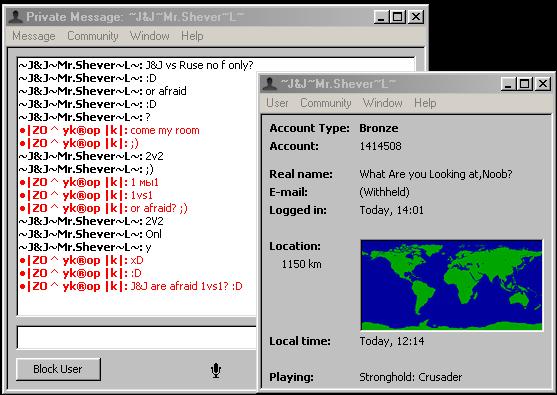Click the message 'J&J vs Ruse no f only?'
Viewport: 557px width, 395px height.
(199, 65)
